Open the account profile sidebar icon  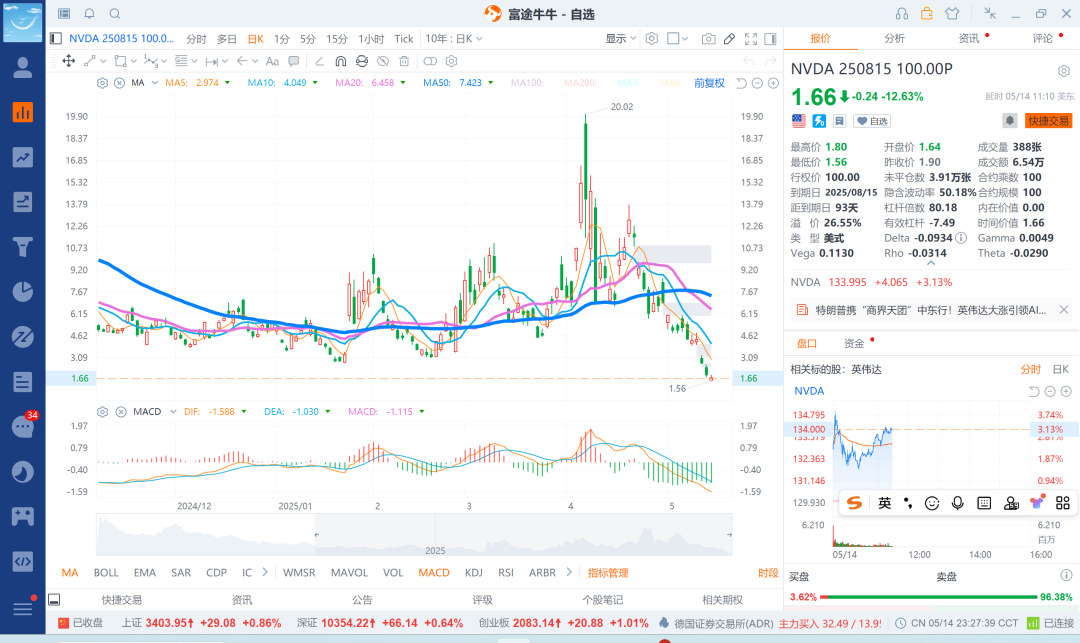[23, 67]
